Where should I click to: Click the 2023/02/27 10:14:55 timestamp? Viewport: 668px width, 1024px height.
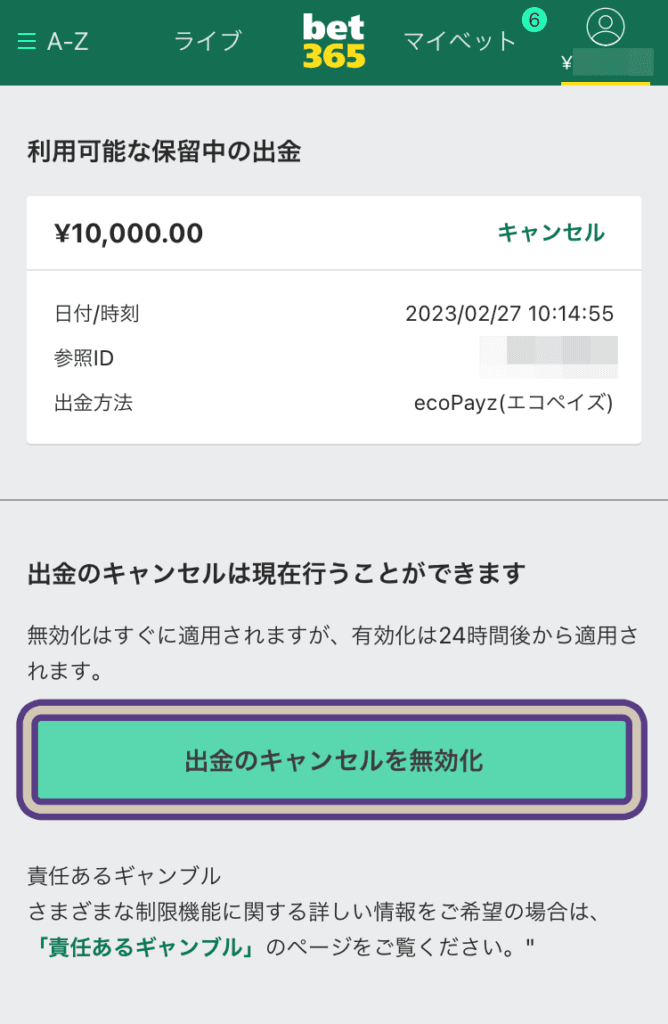[x=509, y=313]
